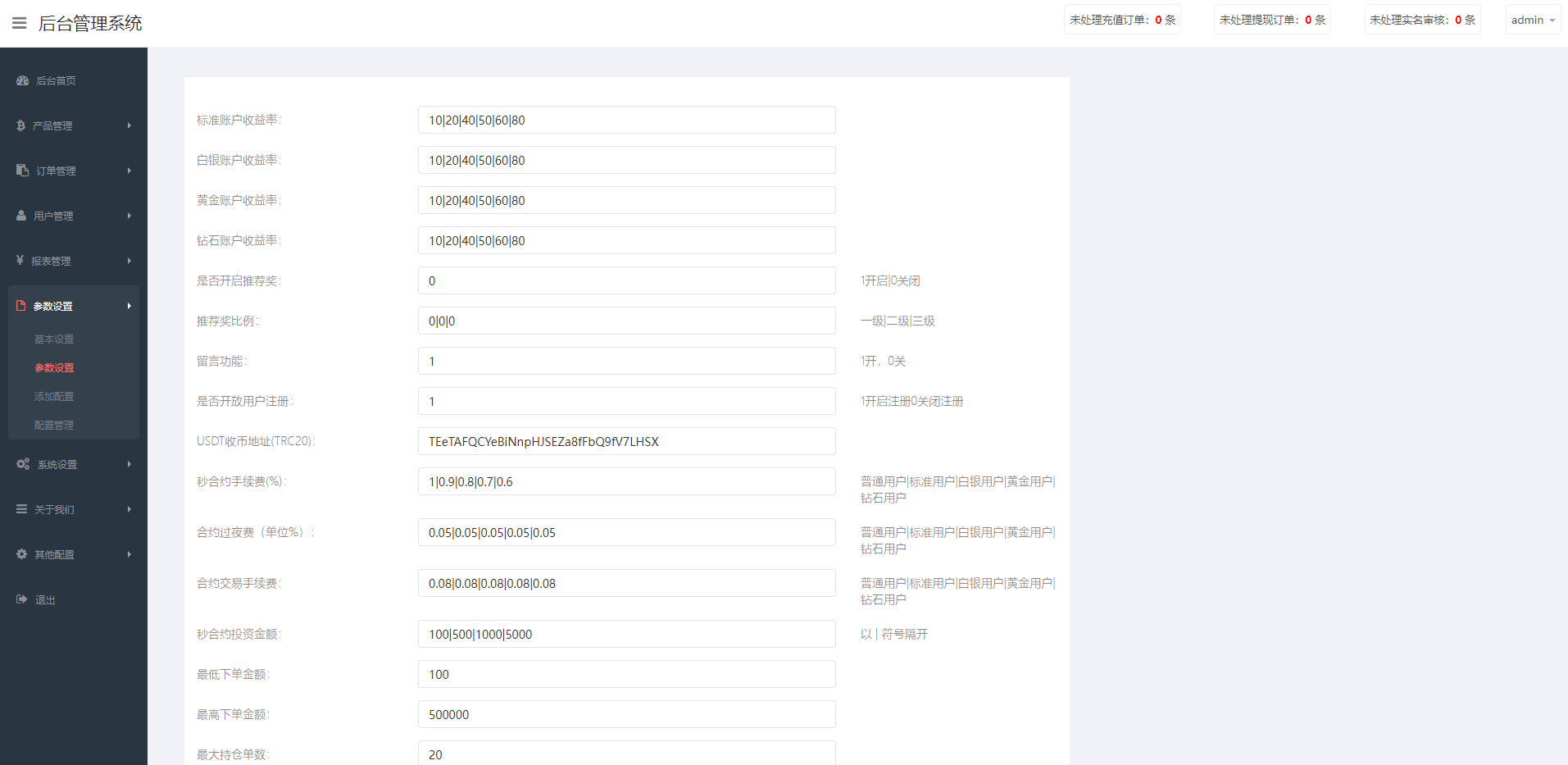Open the 系统设置 gear icon
The image size is (1568, 765).
coord(22,463)
